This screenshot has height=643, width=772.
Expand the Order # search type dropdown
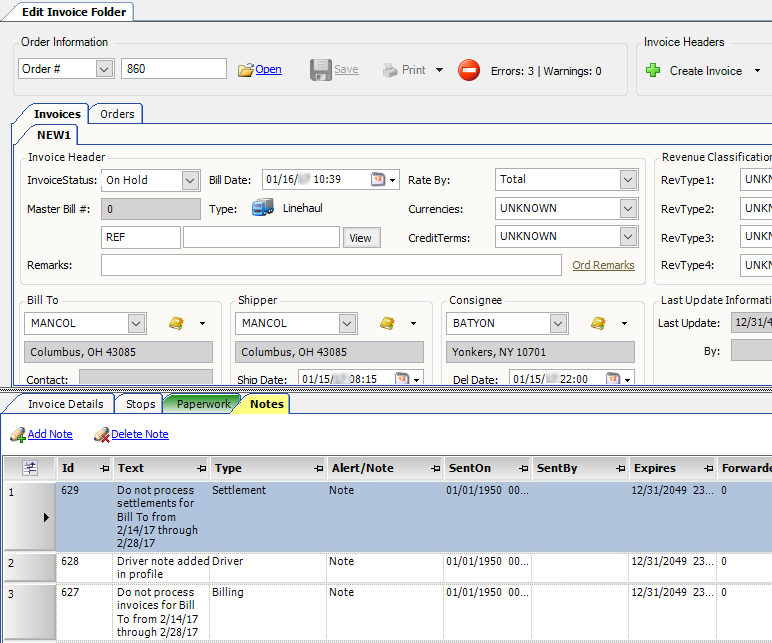coord(104,69)
